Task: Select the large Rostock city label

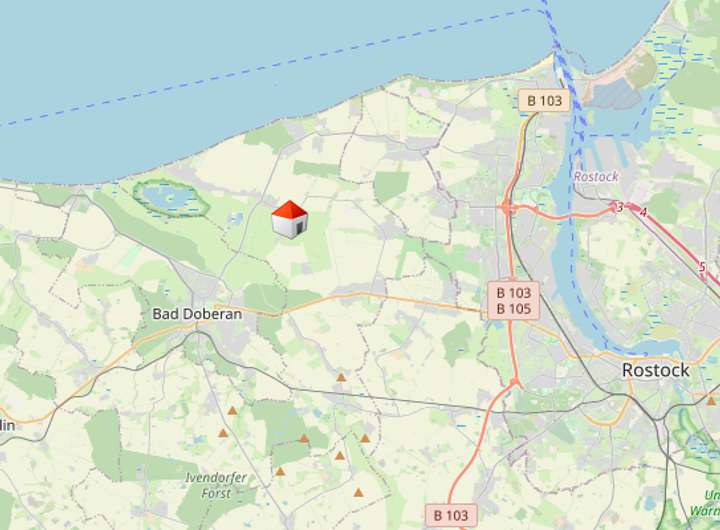Action: click(x=655, y=370)
